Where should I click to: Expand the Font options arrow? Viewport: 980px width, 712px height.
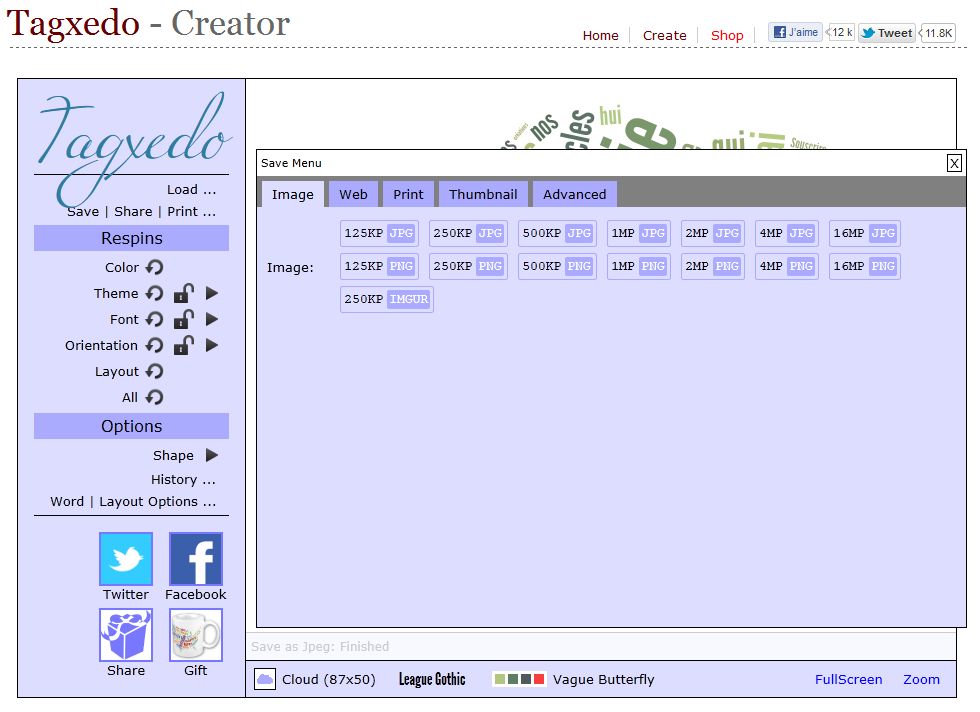[212, 319]
